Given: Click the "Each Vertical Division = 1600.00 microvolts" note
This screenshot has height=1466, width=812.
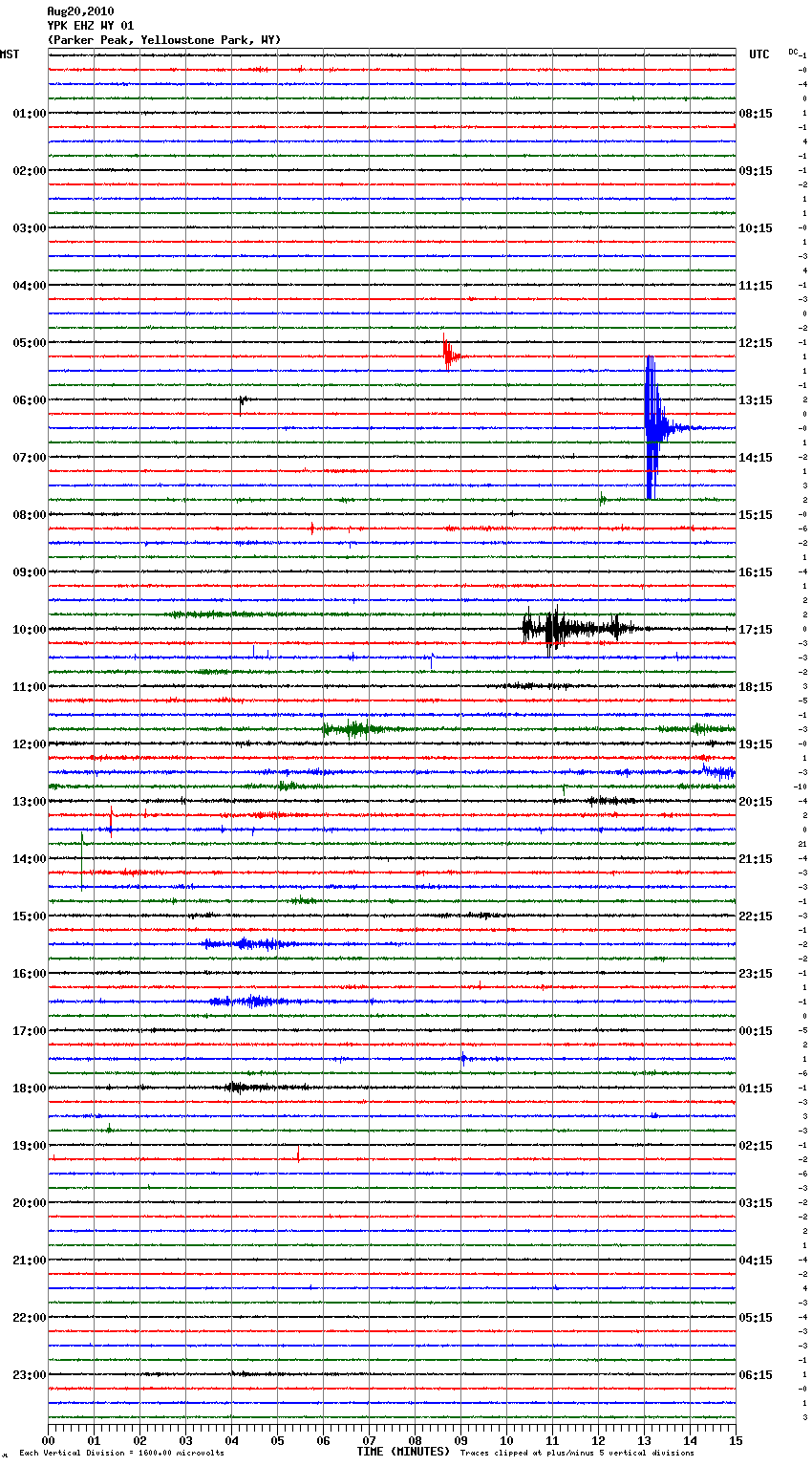Looking at the screenshot, I should pos(121,1453).
